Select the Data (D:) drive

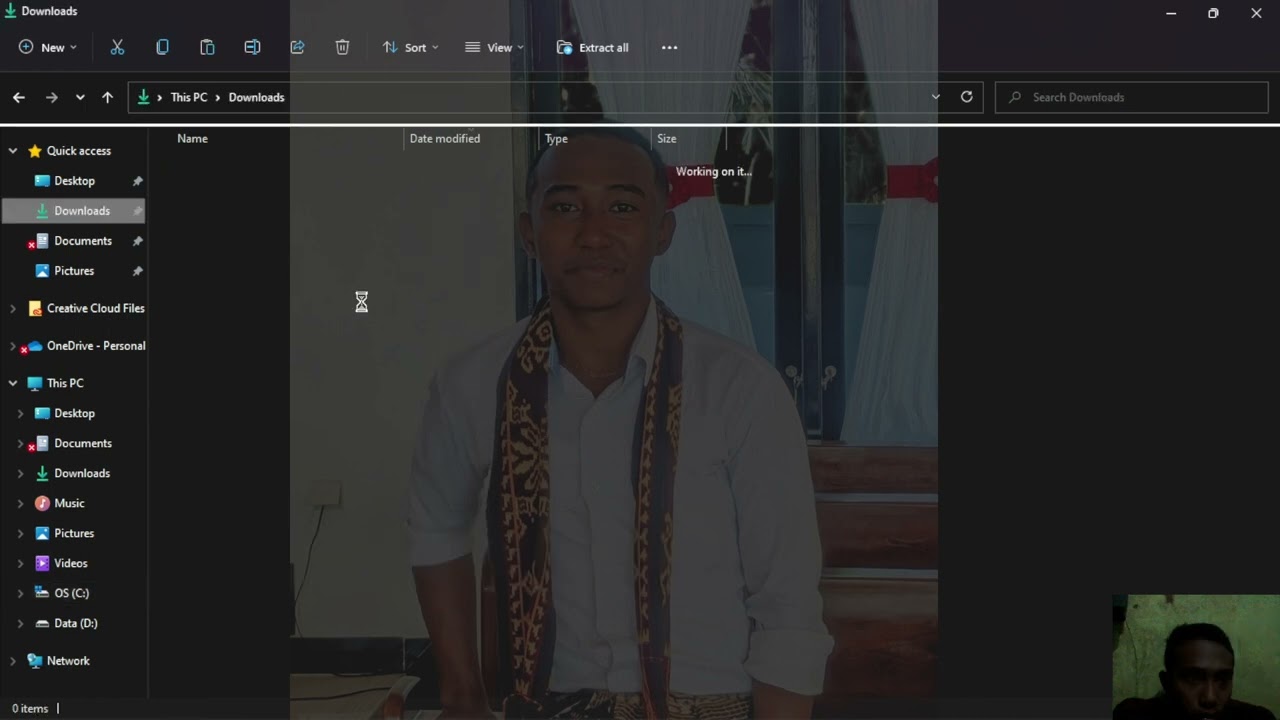[74, 623]
